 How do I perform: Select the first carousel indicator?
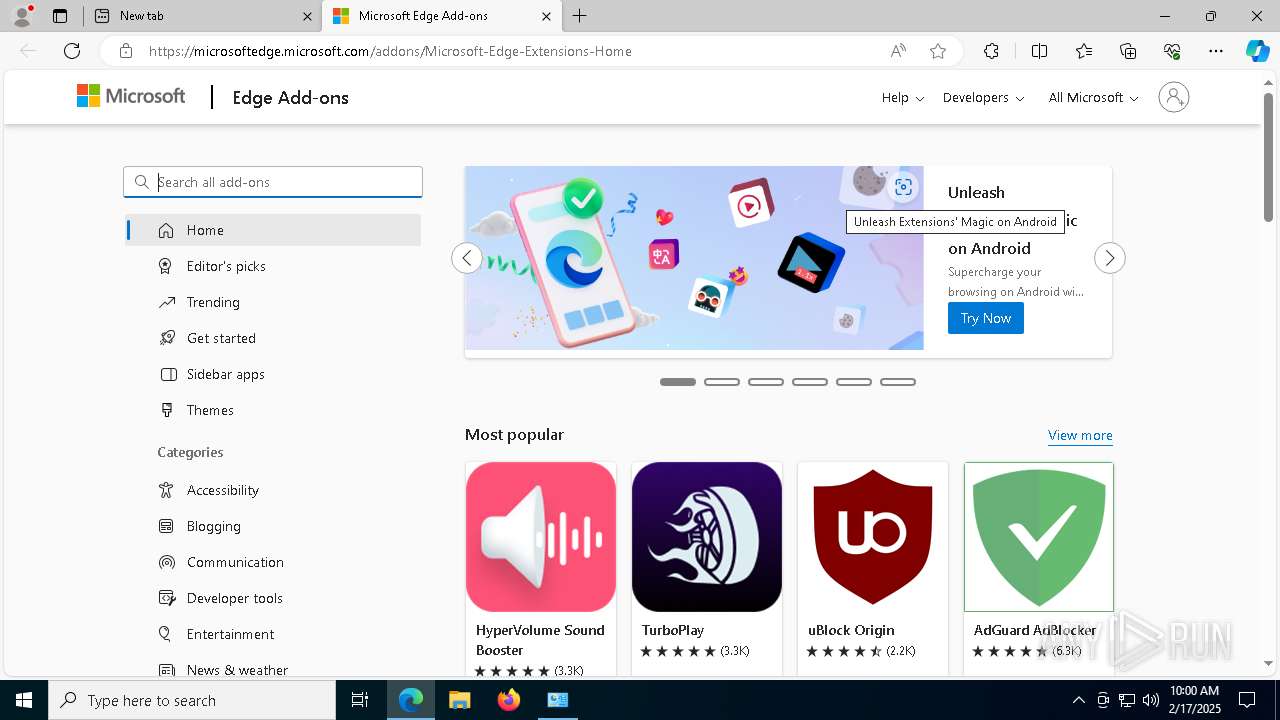click(x=678, y=382)
